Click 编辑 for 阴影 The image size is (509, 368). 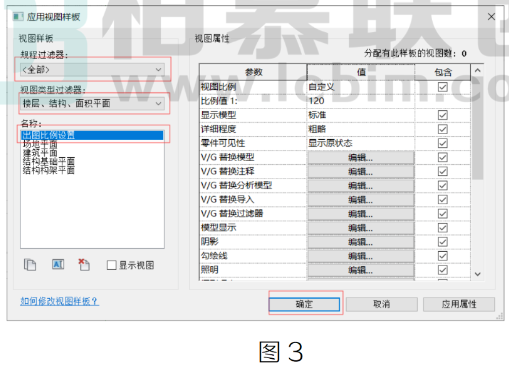(361, 242)
